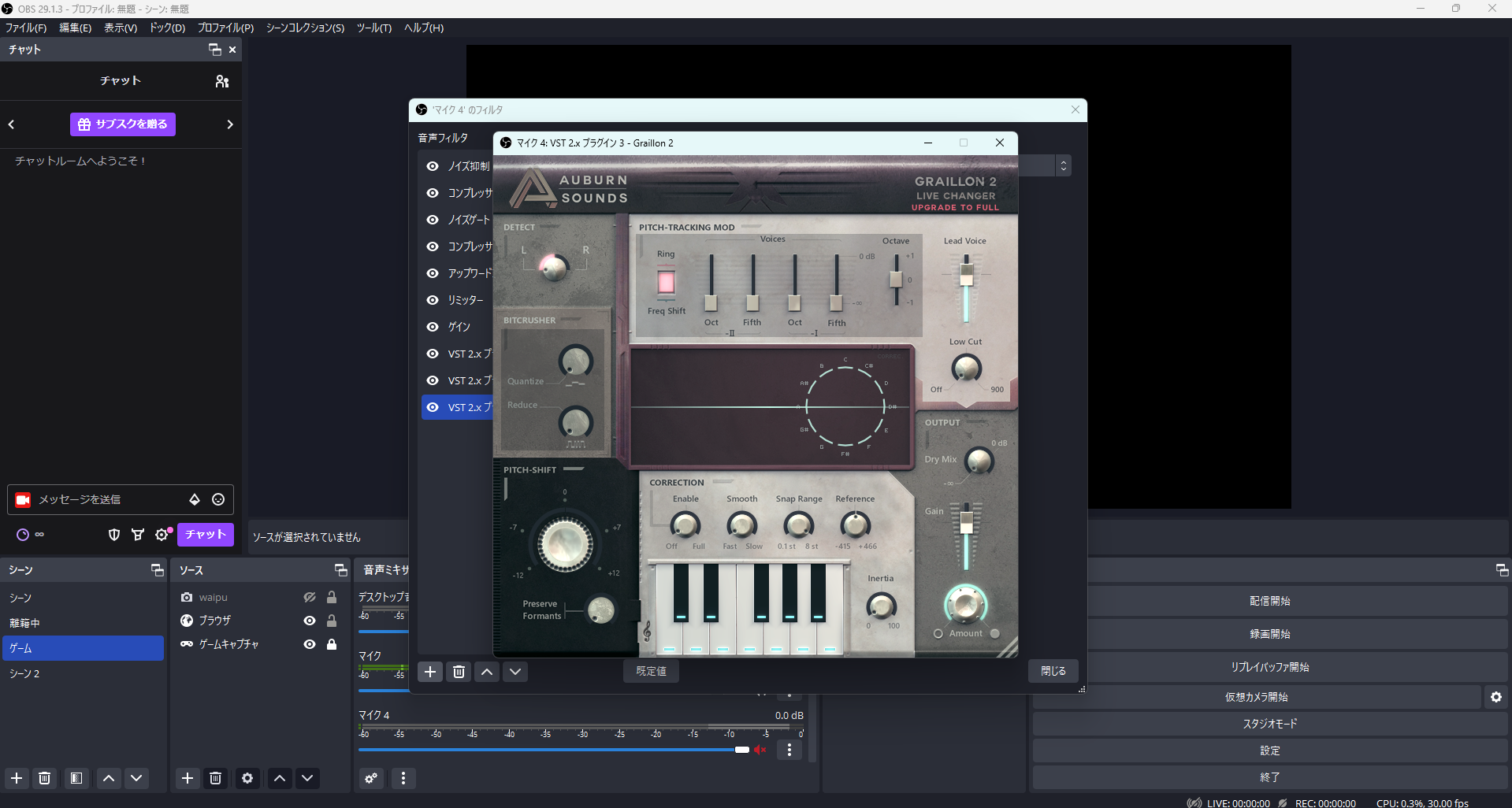Open scene filters icon in Scenes panel
Viewport: 1512px width, 808px height.
click(x=76, y=778)
